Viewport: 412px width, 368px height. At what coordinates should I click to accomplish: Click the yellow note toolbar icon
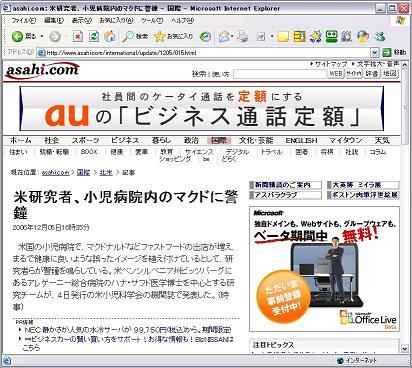pos(283,37)
